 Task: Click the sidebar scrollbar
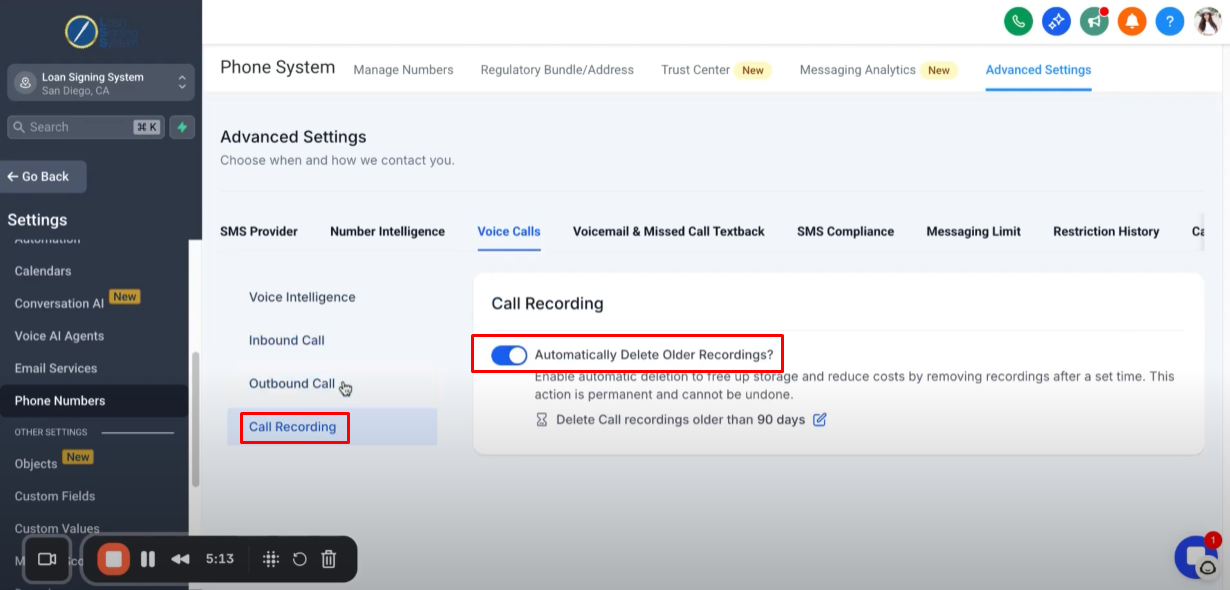click(195, 420)
